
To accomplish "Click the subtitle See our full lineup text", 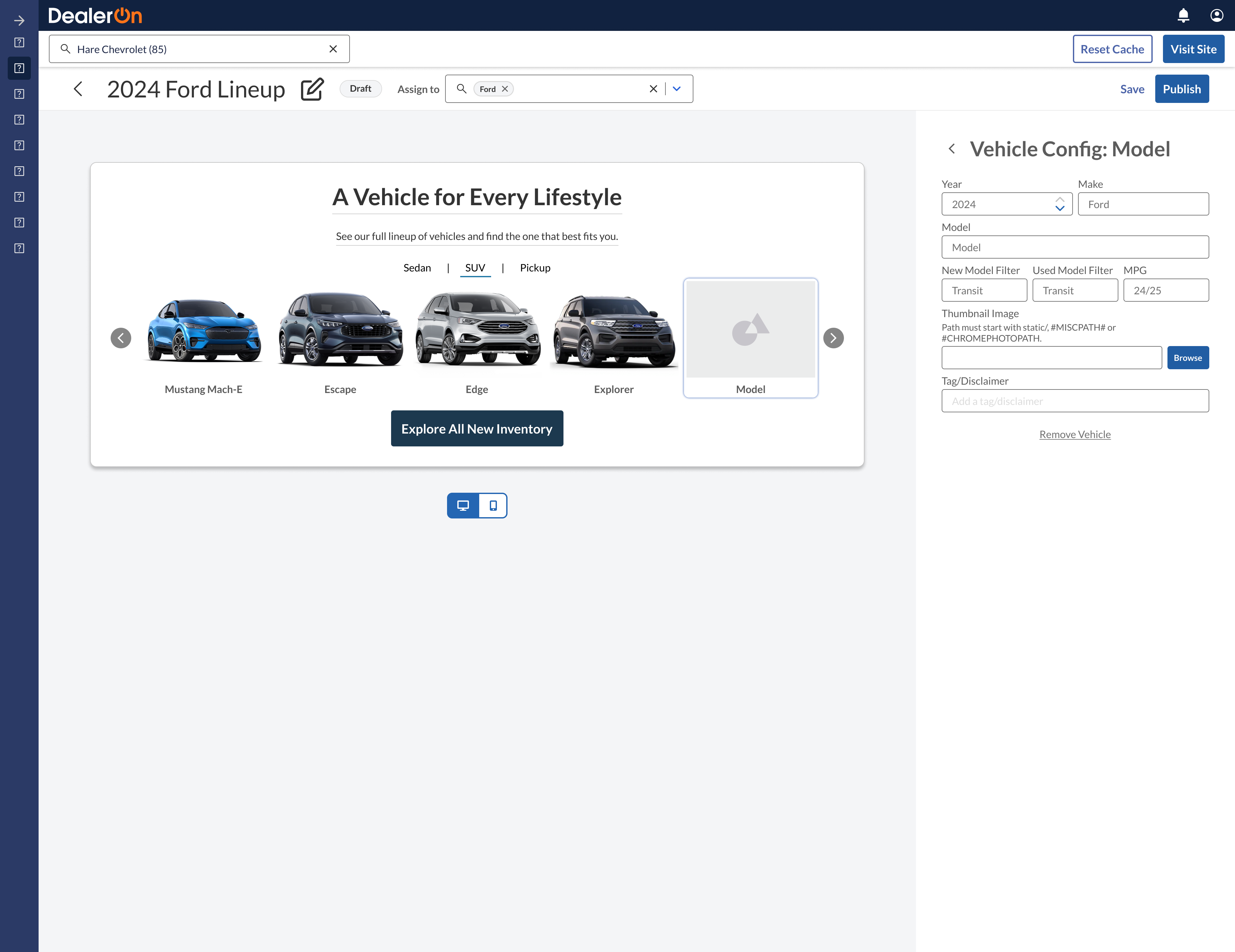I will 477,236.
